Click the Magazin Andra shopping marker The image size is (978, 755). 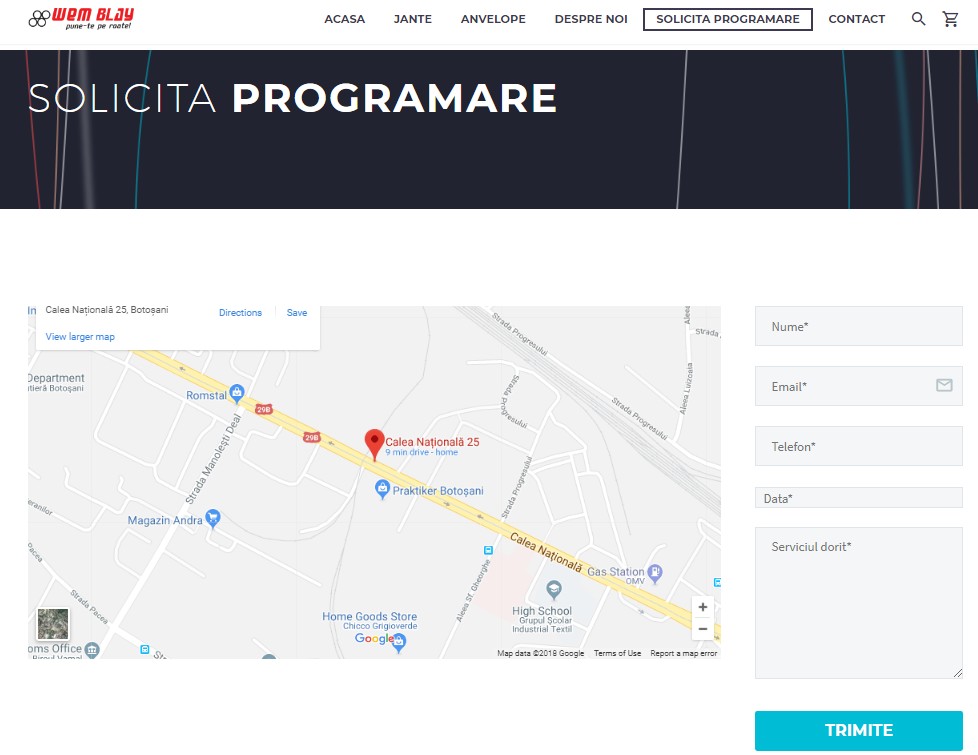click(x=212, y=519)
